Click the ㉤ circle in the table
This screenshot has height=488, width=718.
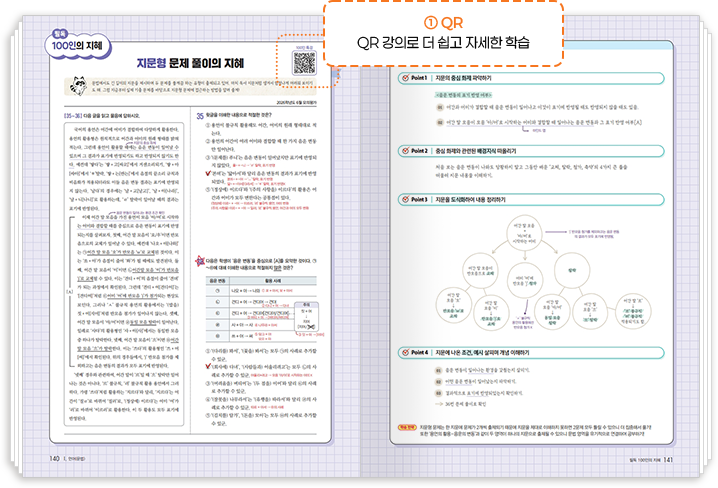[218, 336]
